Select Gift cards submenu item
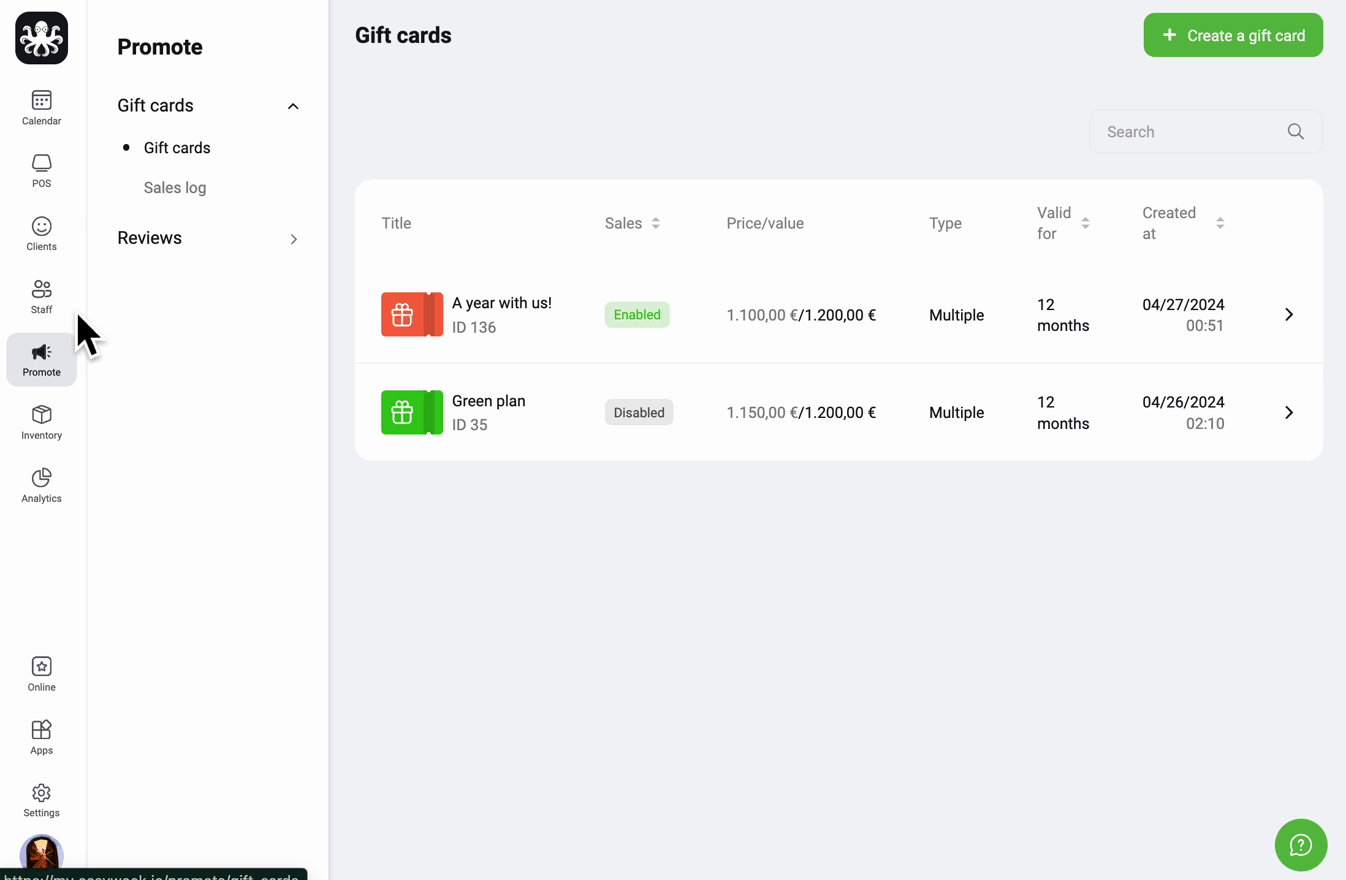This screenshot has width=1346, height=880. click(x=177, y=147)
